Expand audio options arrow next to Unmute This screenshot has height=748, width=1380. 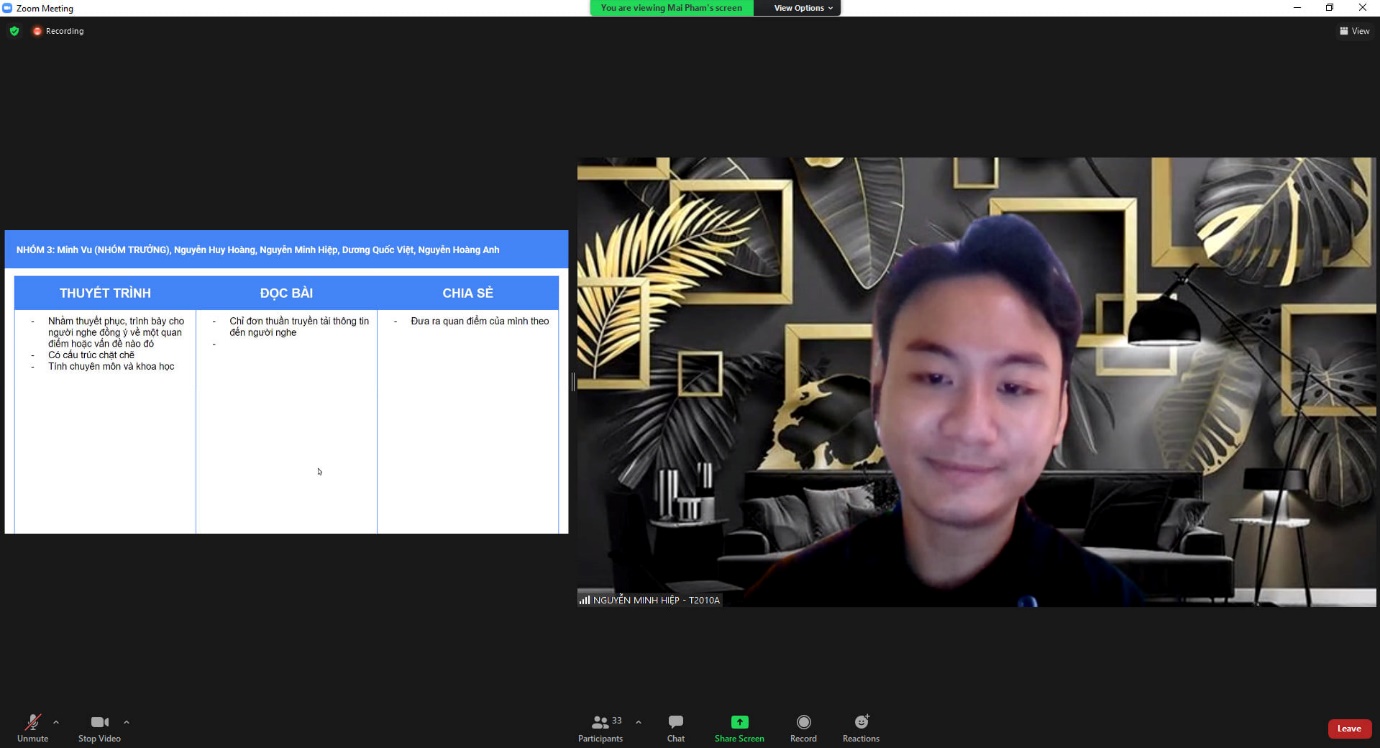56,722
